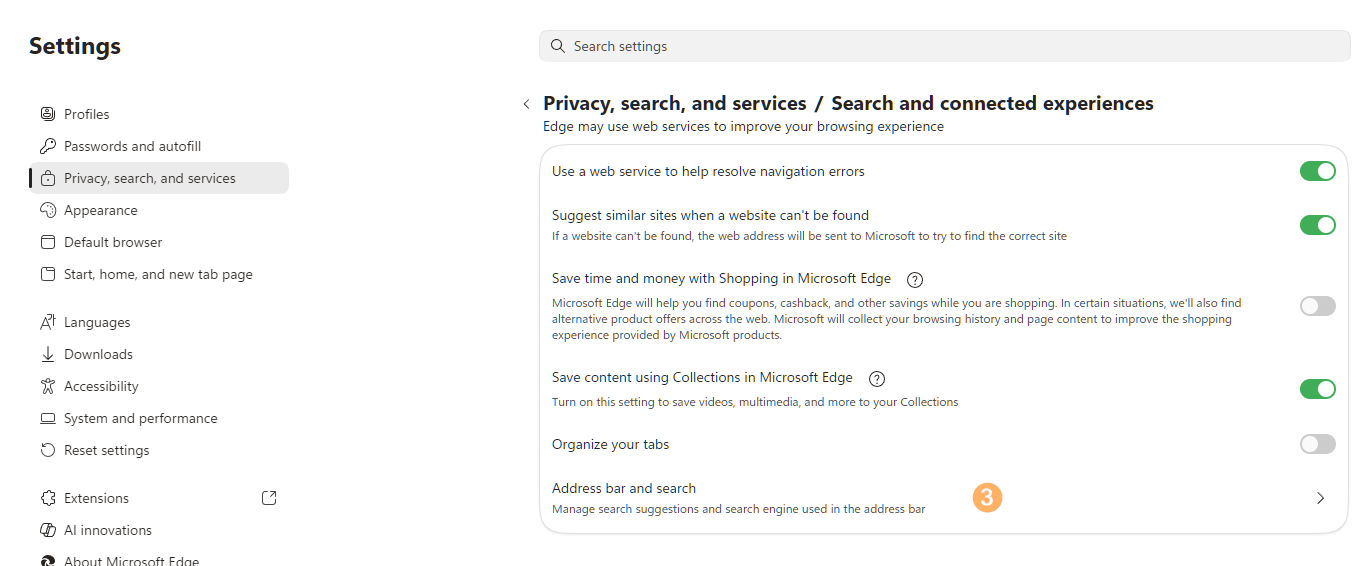This screenshot has height=566, width=1360.
Task: Click the About Microsoft Edge logo icon
Action: 47,561
